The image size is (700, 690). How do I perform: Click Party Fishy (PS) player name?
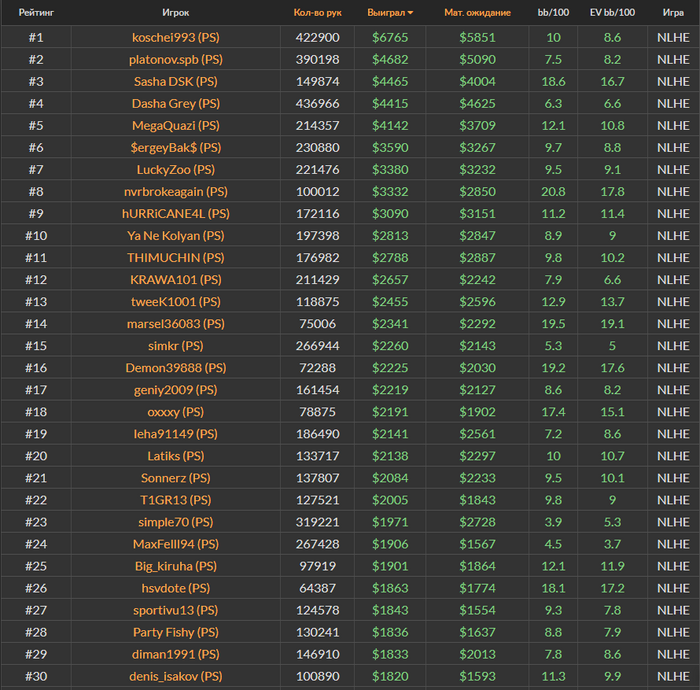click(175, 631)
